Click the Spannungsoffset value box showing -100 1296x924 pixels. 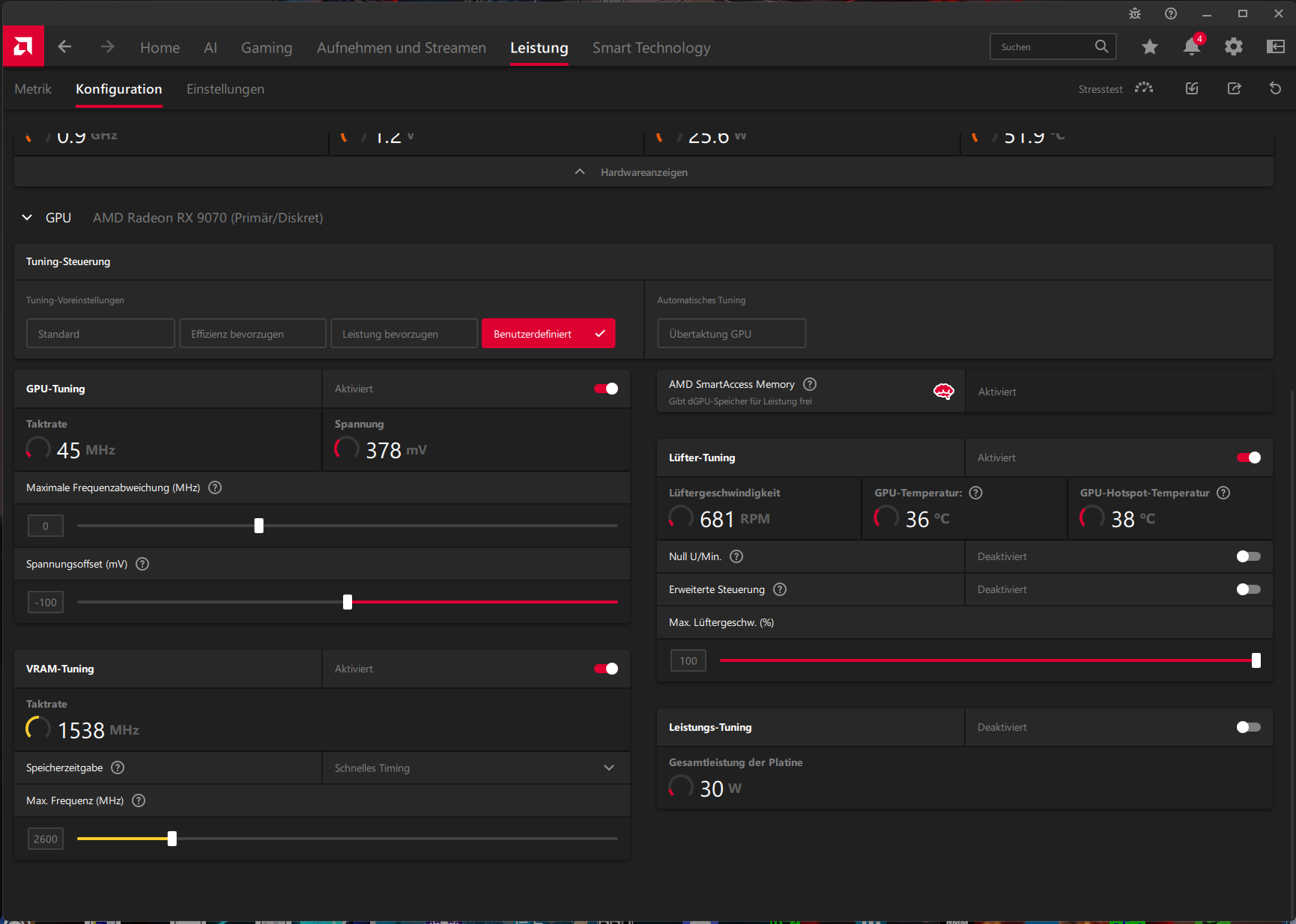46,602
